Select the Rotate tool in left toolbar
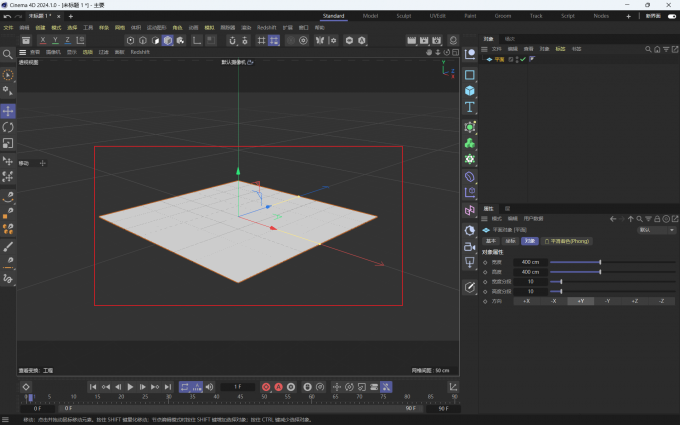The image size is (680, 425). pyautogui.click(x=8, y=127)
